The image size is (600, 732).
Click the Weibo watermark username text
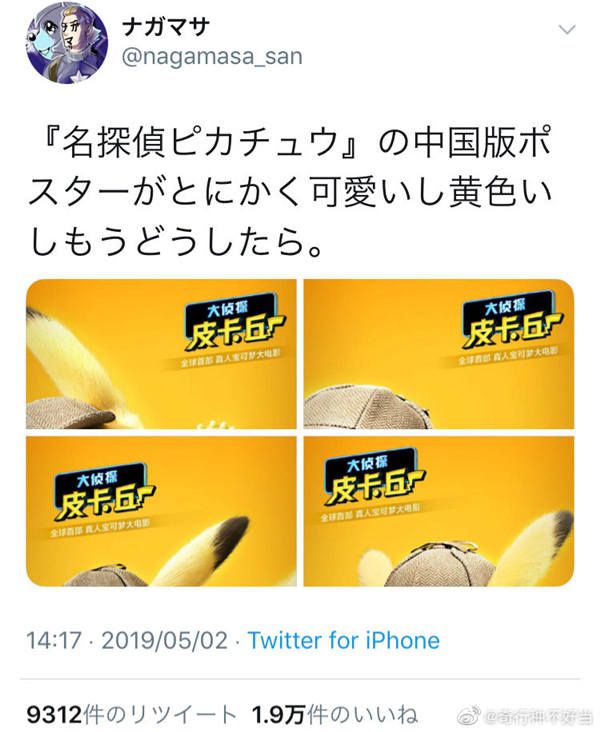pyautogui.click(x=538, y=716)
